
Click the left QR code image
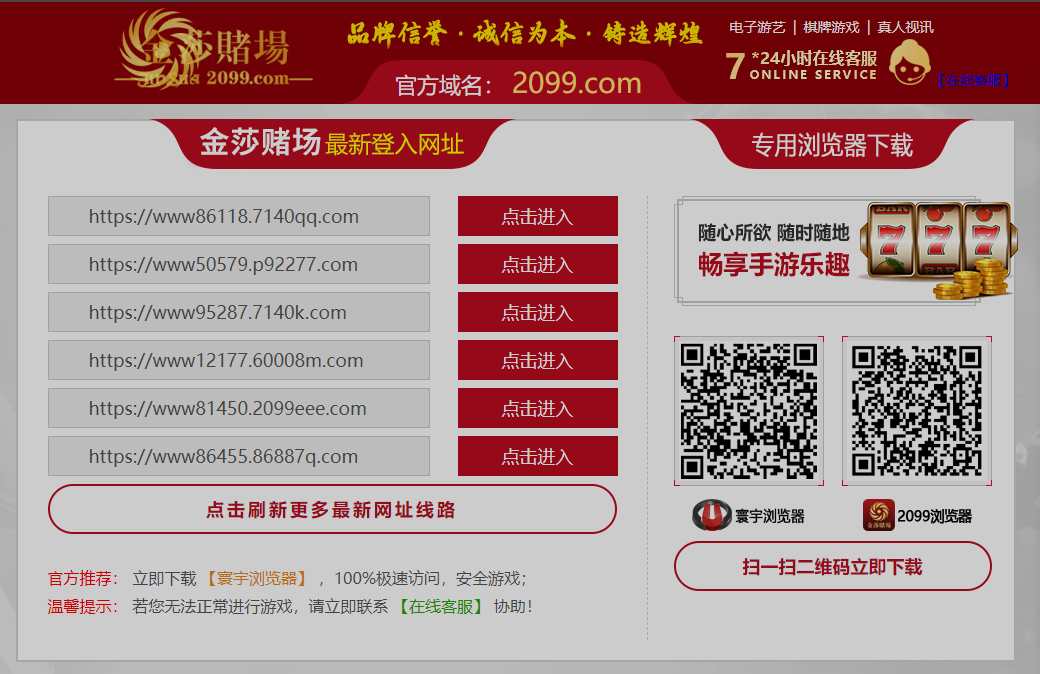pos(749,411)
